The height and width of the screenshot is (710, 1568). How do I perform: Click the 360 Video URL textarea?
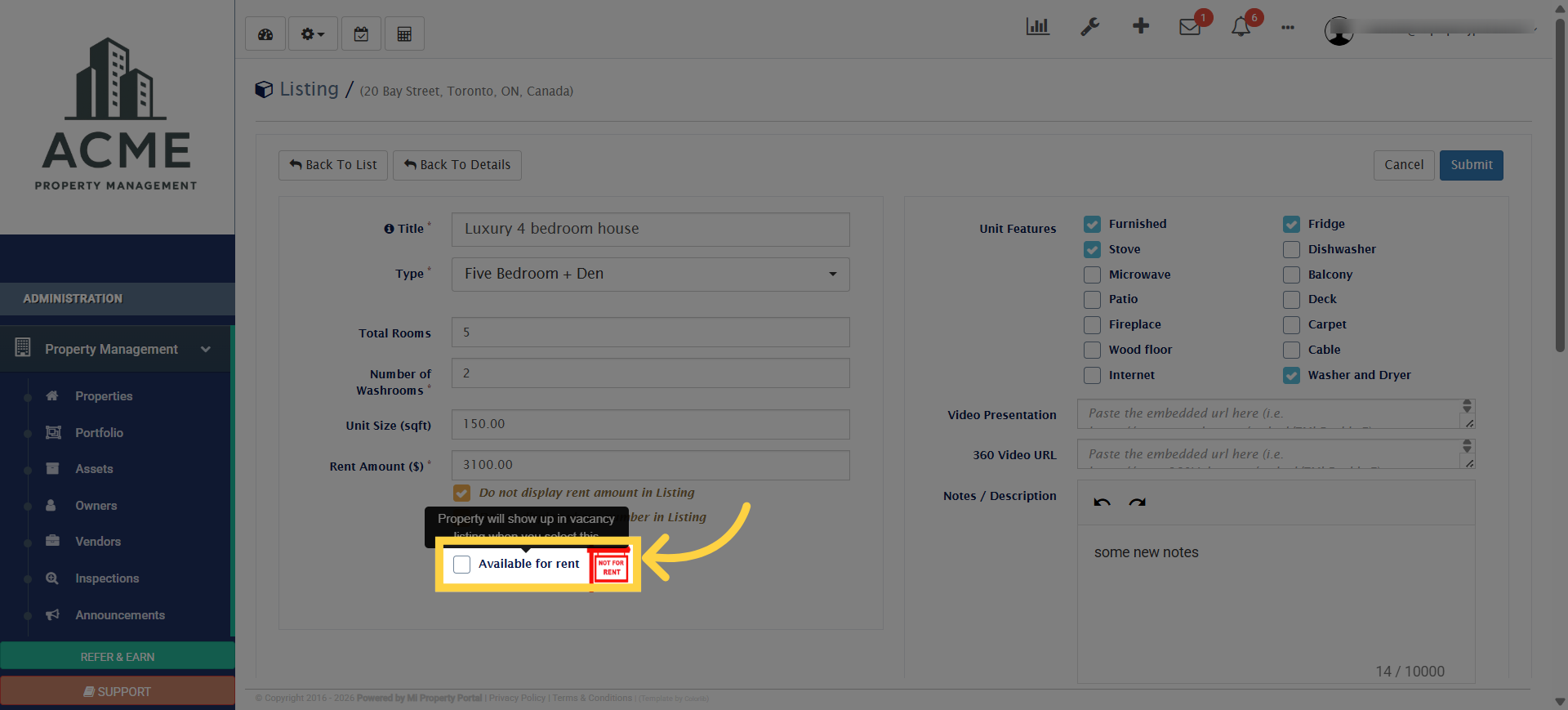pos(1276,454)
